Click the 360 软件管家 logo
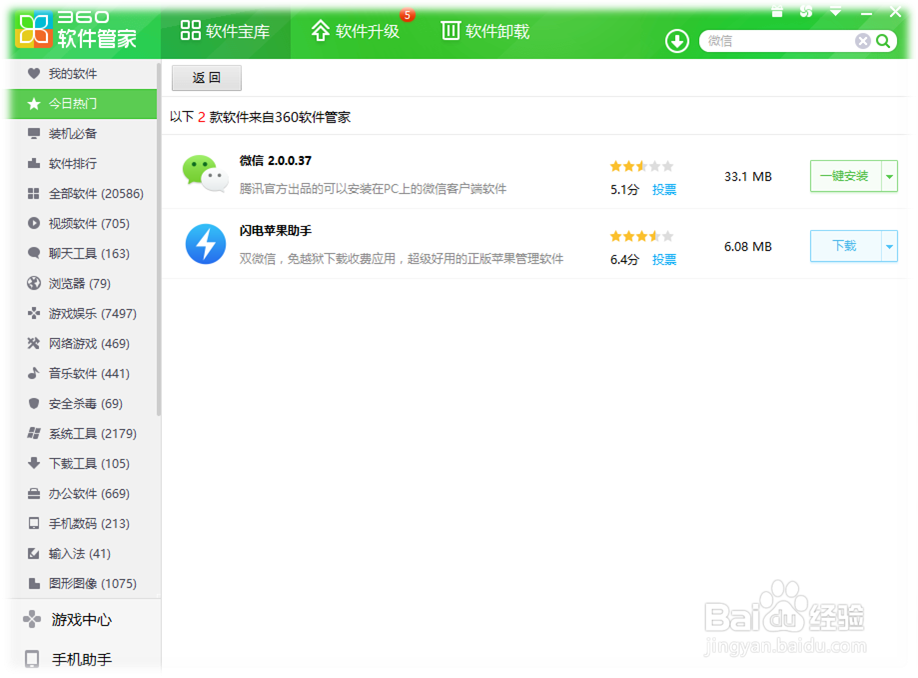 (x=76, y=29)
